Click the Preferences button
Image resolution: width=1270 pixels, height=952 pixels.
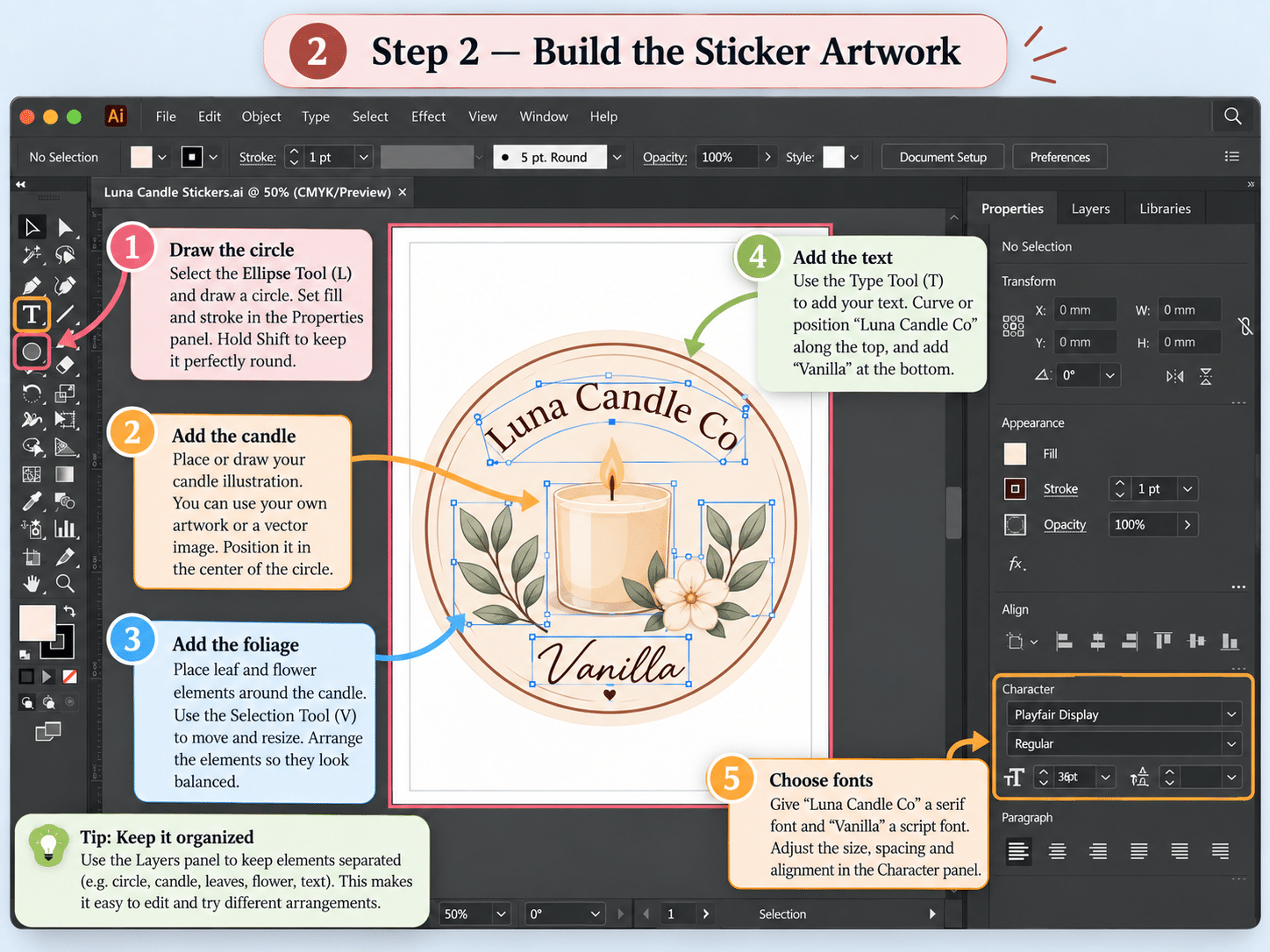tap(1060, 157)
